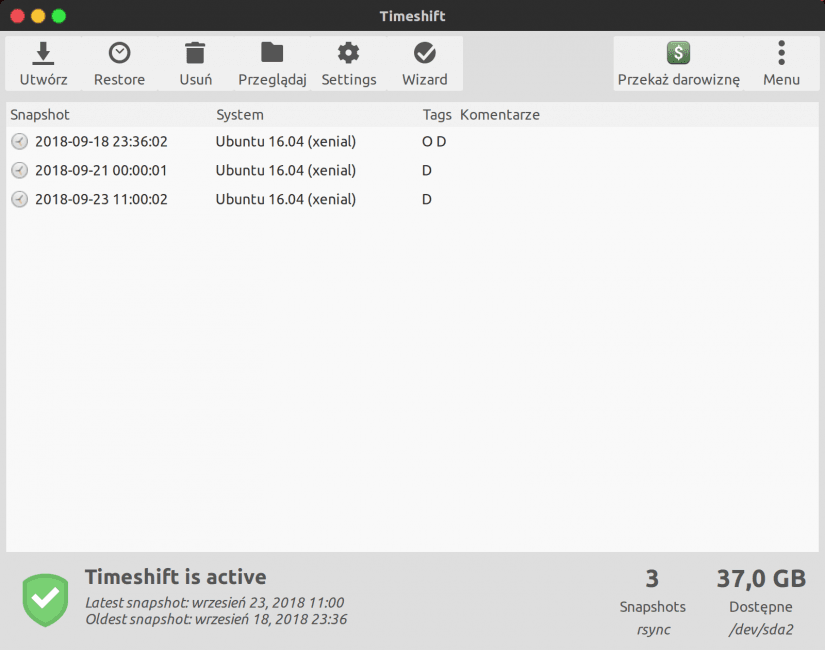Minimize window with the yellow button

(x=38, y=16)
